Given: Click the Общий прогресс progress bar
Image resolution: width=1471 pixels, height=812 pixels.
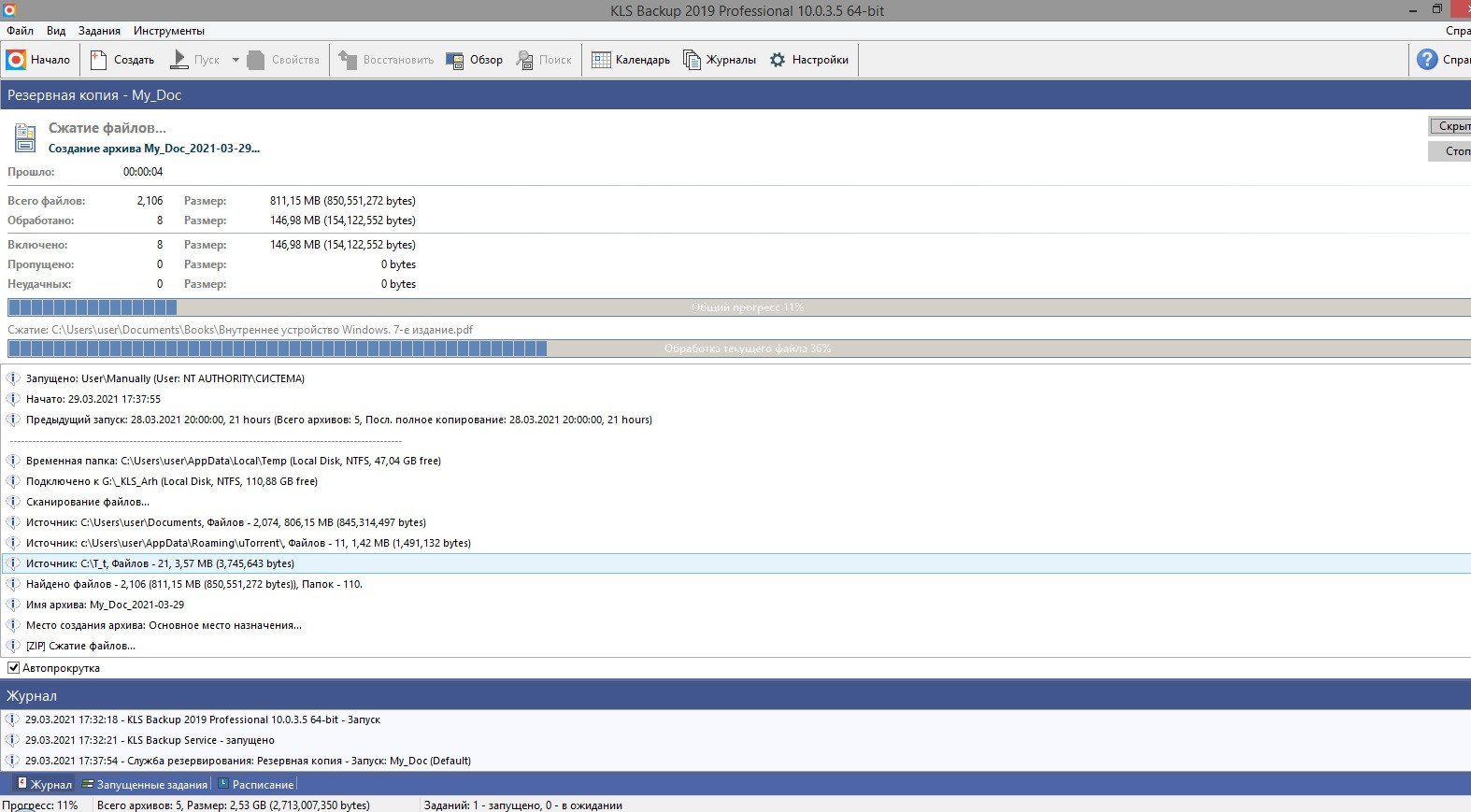Looking at the screenshot, I should pos(738,307).
